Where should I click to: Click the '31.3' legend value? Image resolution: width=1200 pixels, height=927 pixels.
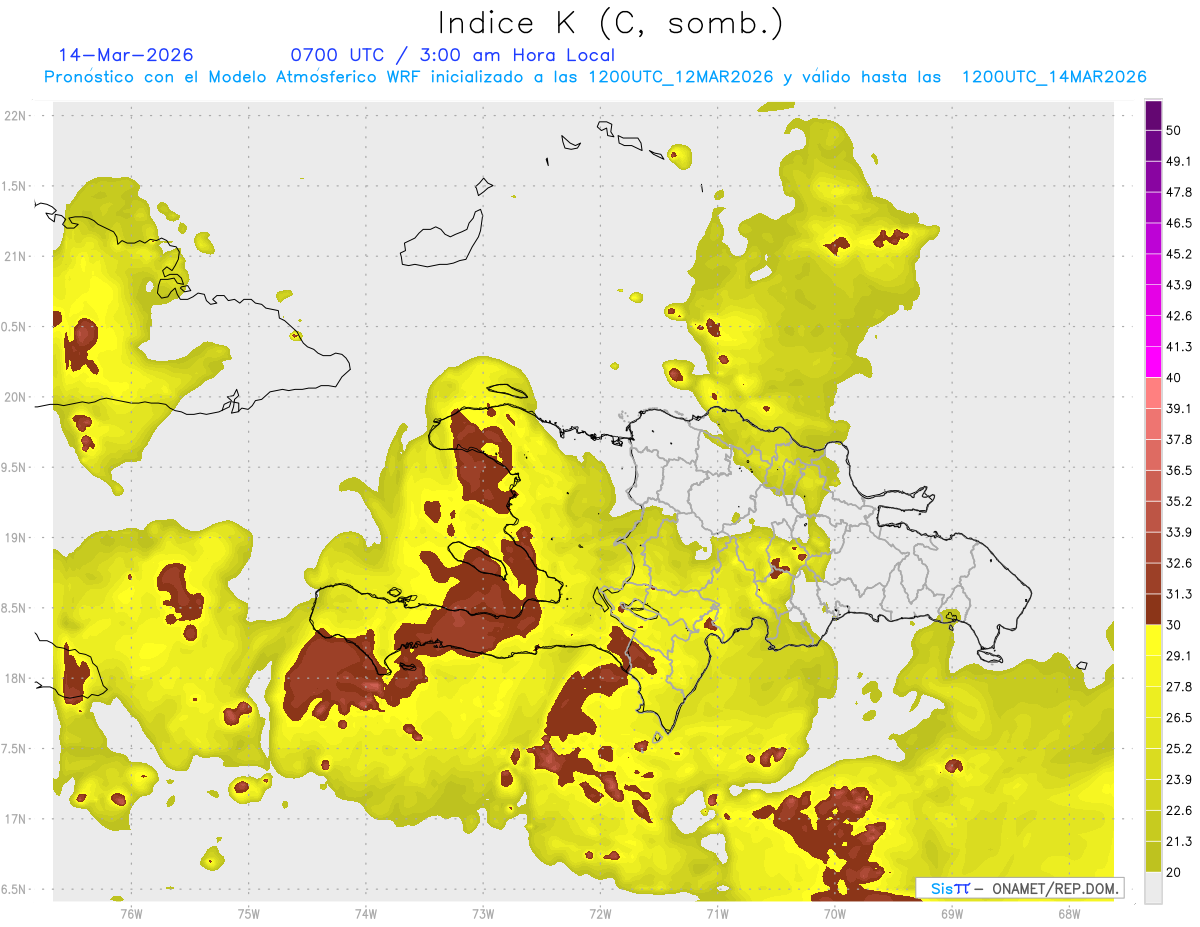[x=1179, y=594]
